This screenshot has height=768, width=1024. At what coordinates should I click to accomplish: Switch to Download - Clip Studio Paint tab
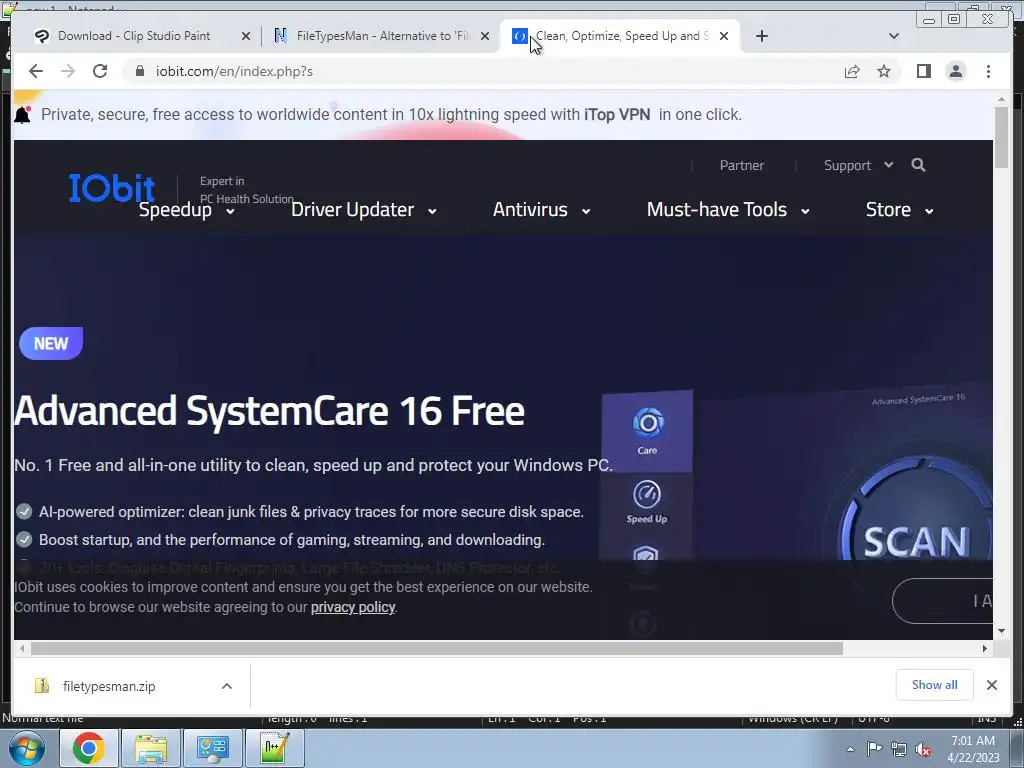point(134,36)
